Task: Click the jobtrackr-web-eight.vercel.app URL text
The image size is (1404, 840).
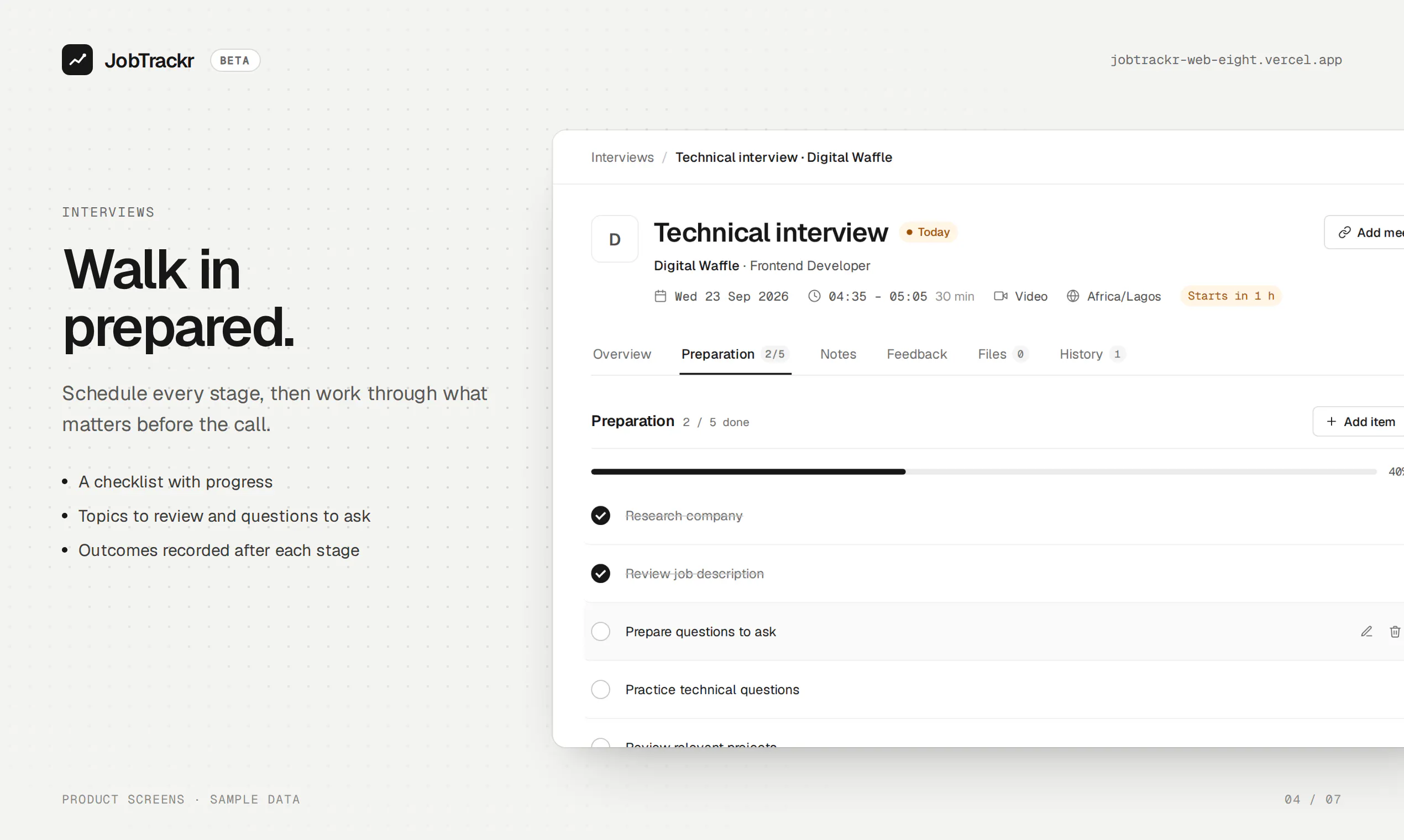Action: pyautogui.click(x=1225, y=60)
